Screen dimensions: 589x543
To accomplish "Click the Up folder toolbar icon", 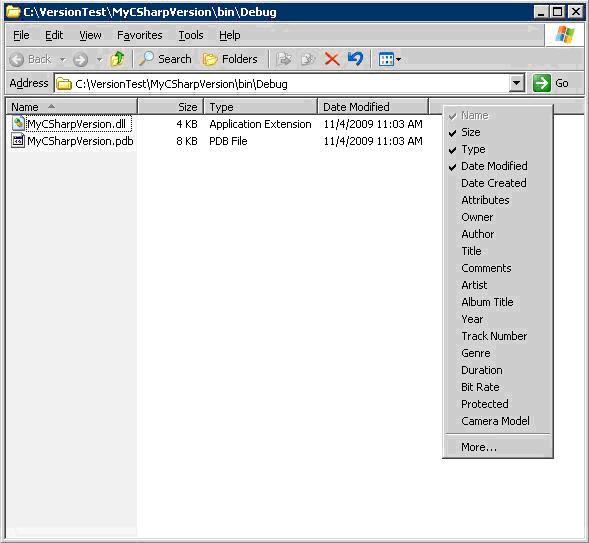I will pos(118,59).
